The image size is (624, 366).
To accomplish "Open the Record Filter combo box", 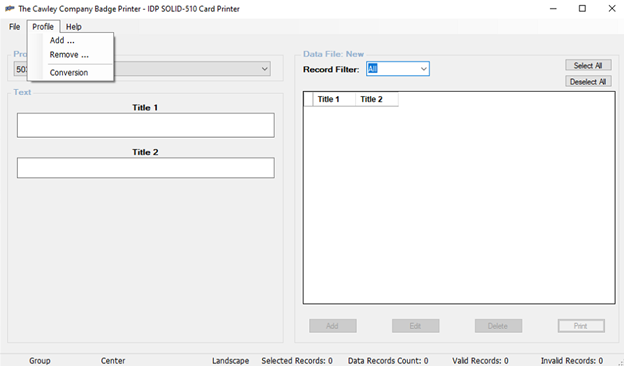I will click(x=423, y=69).
